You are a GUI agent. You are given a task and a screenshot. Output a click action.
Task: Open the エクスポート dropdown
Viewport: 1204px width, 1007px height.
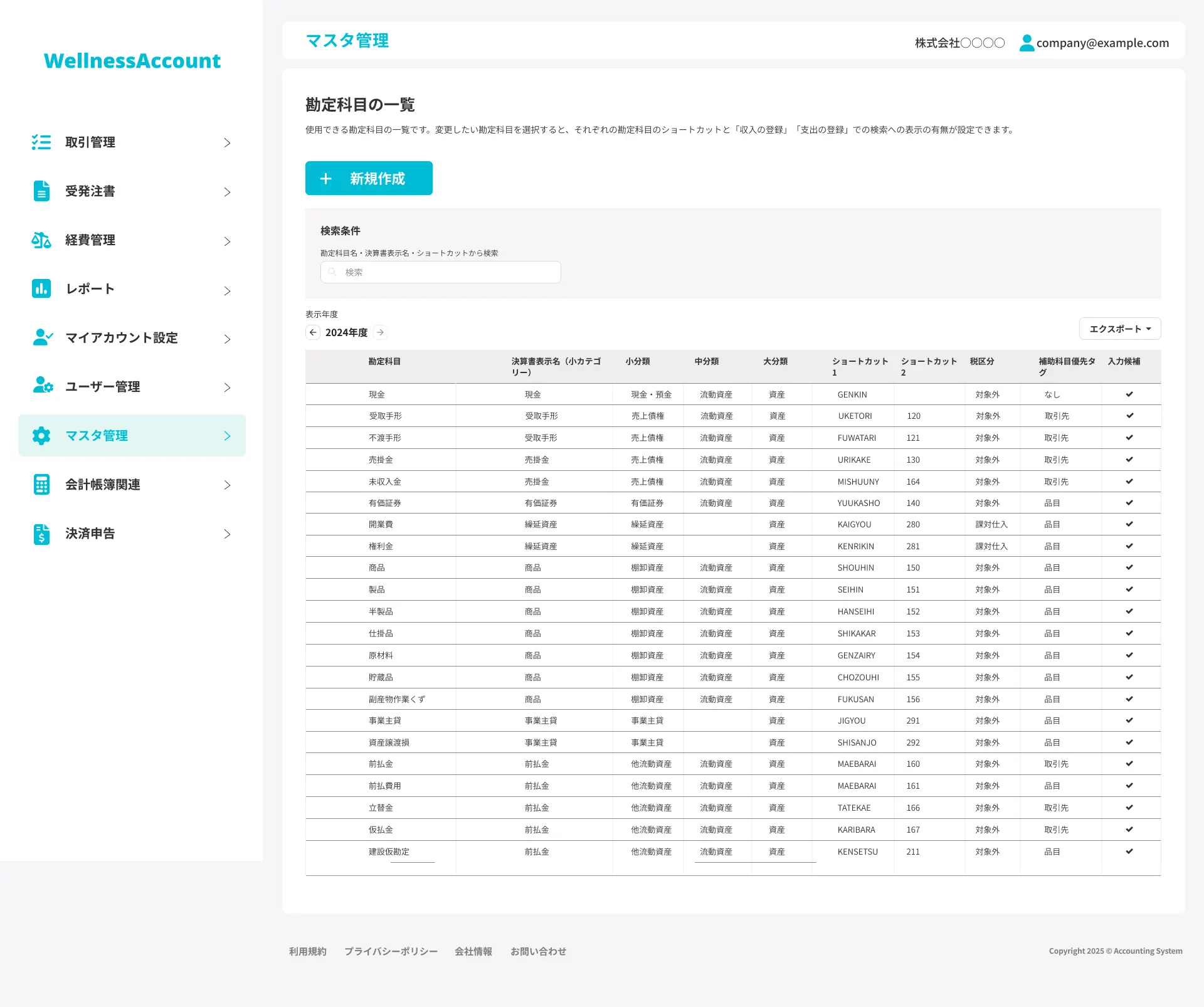pyautogui.click(x=1119, y=329)
